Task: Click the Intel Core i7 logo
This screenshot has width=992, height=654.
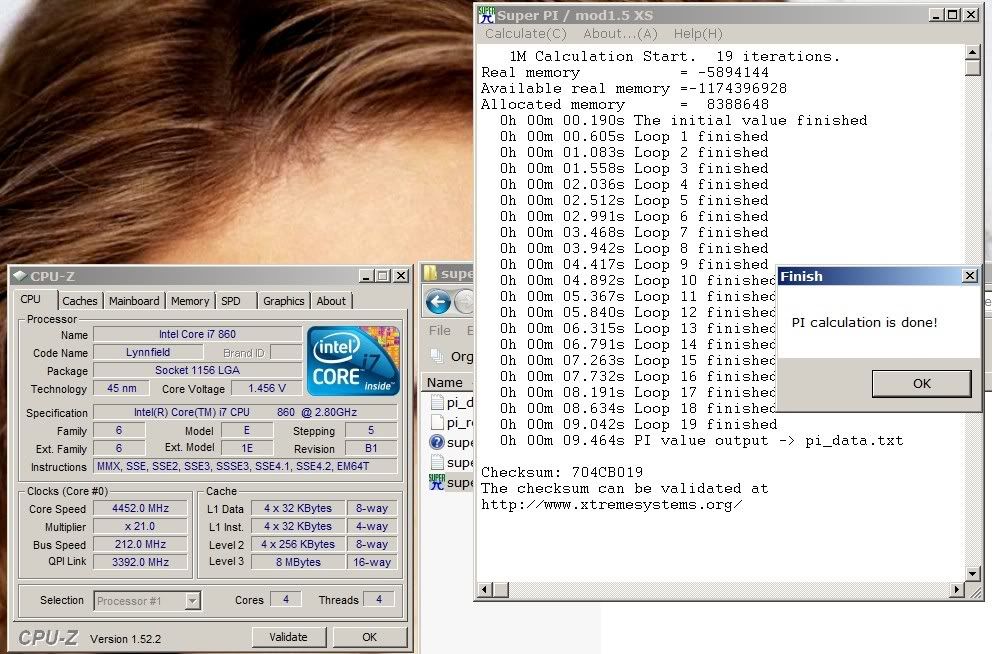Action: pyautogui.click(x=354, y=361)
